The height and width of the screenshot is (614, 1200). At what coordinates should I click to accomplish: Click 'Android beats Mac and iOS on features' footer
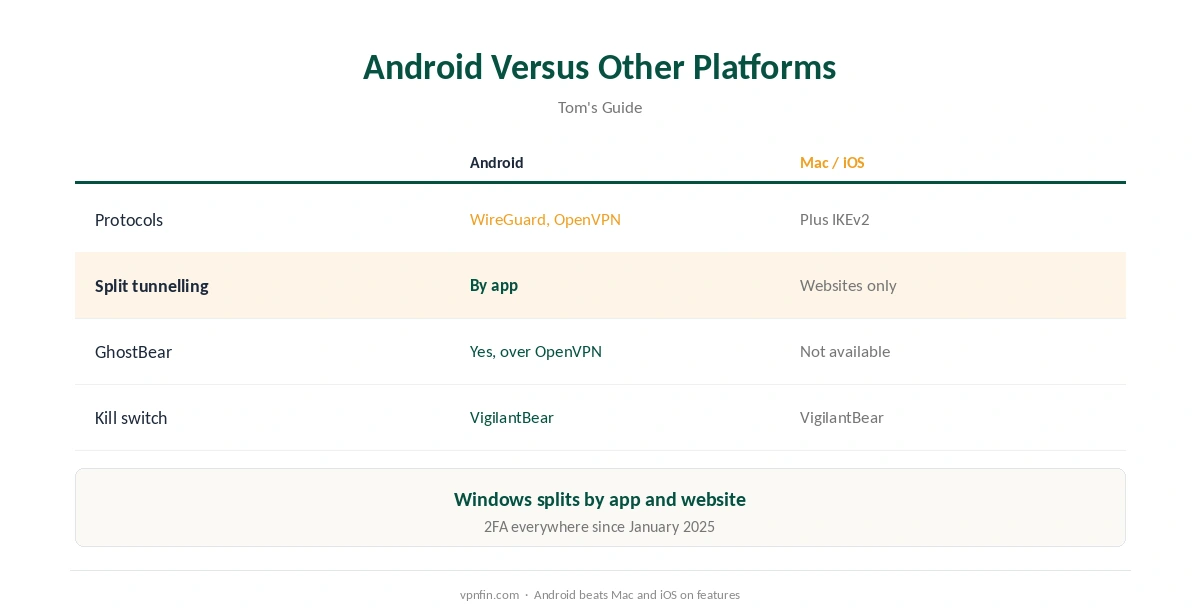click(x=637, y=595)
